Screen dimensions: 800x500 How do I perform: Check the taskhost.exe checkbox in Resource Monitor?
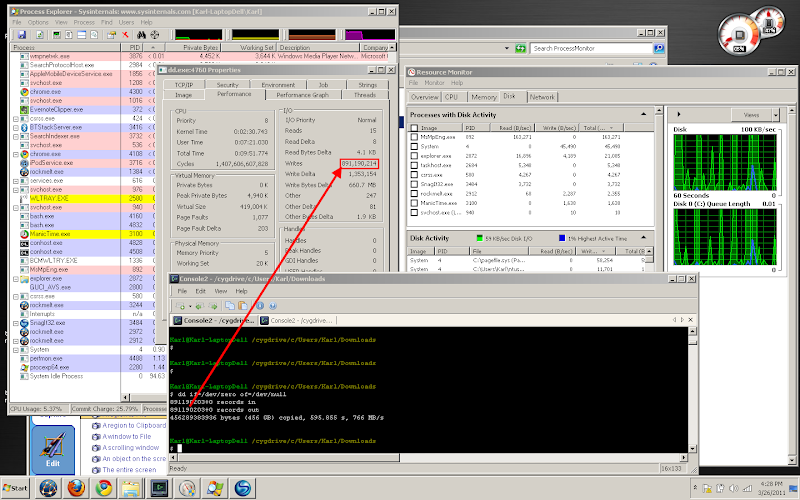414,165
